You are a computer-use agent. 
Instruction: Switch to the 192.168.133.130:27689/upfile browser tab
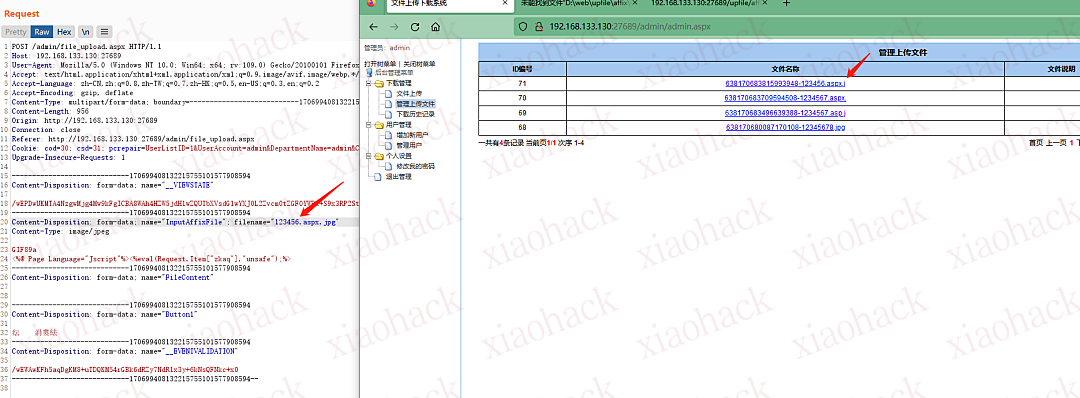[708, 4]
